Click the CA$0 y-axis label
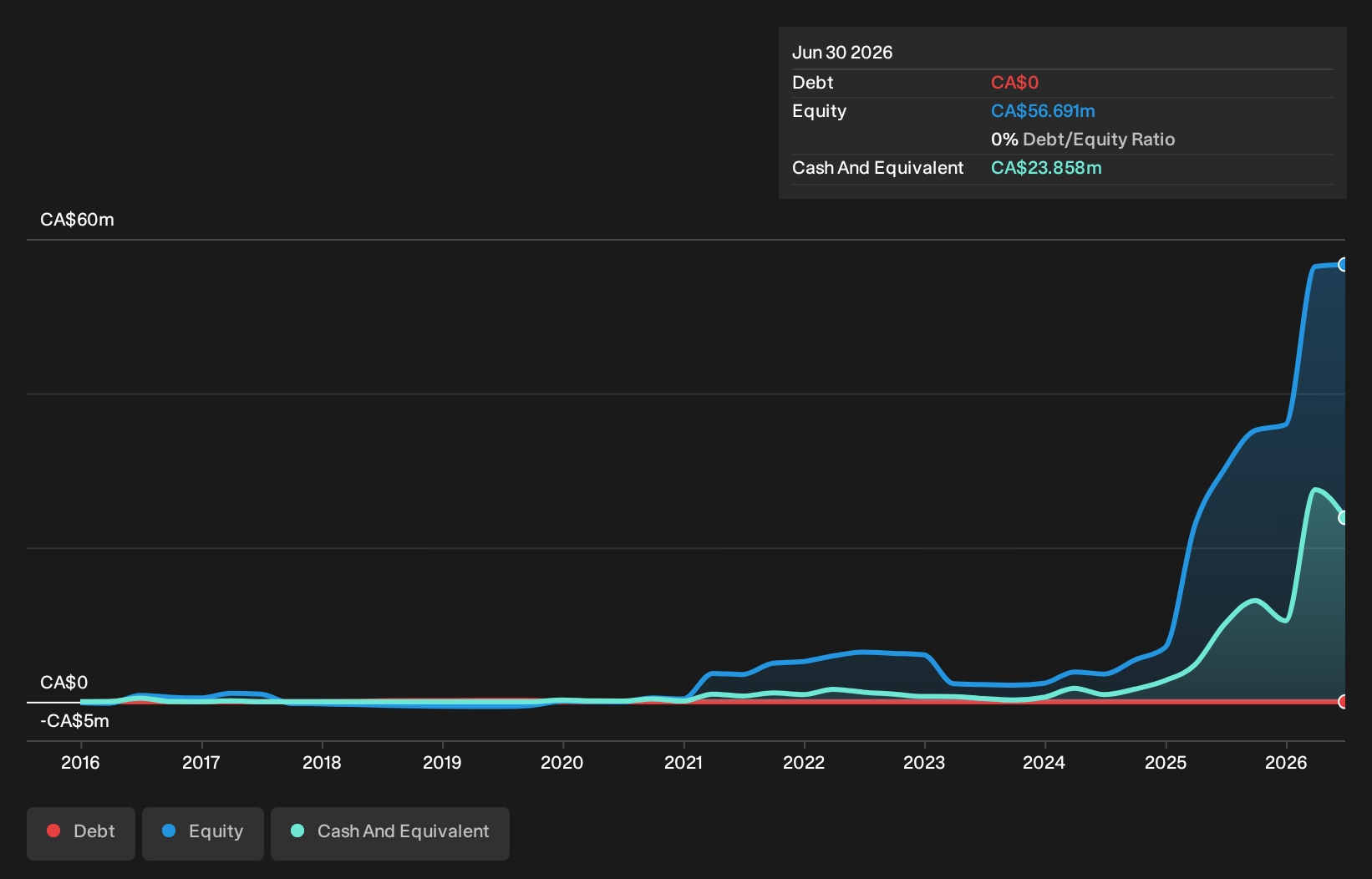The height and width of the screenshot is (879, 1372). pos(64,683)
